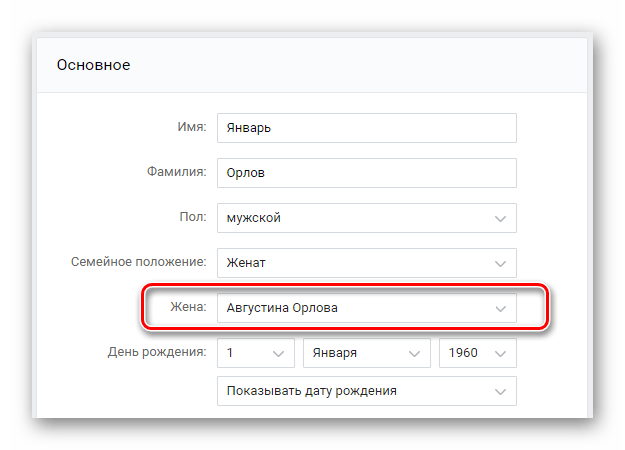The width and height of the screenshot is (625, 450).
Task: Open the birth year dropdown 1960
Action: point(478,353)
